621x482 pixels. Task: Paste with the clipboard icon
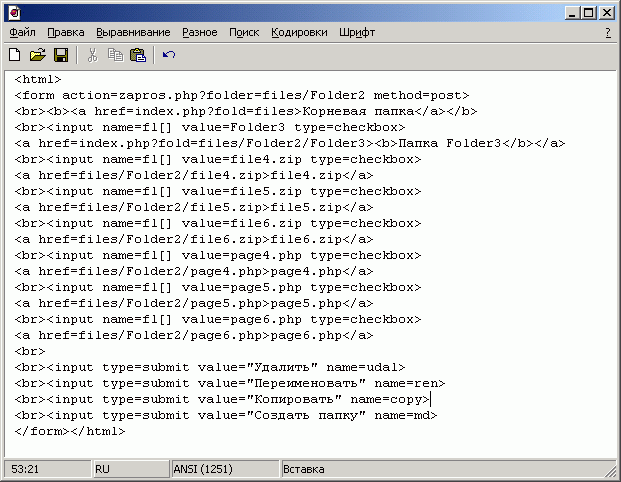(138, 55)
